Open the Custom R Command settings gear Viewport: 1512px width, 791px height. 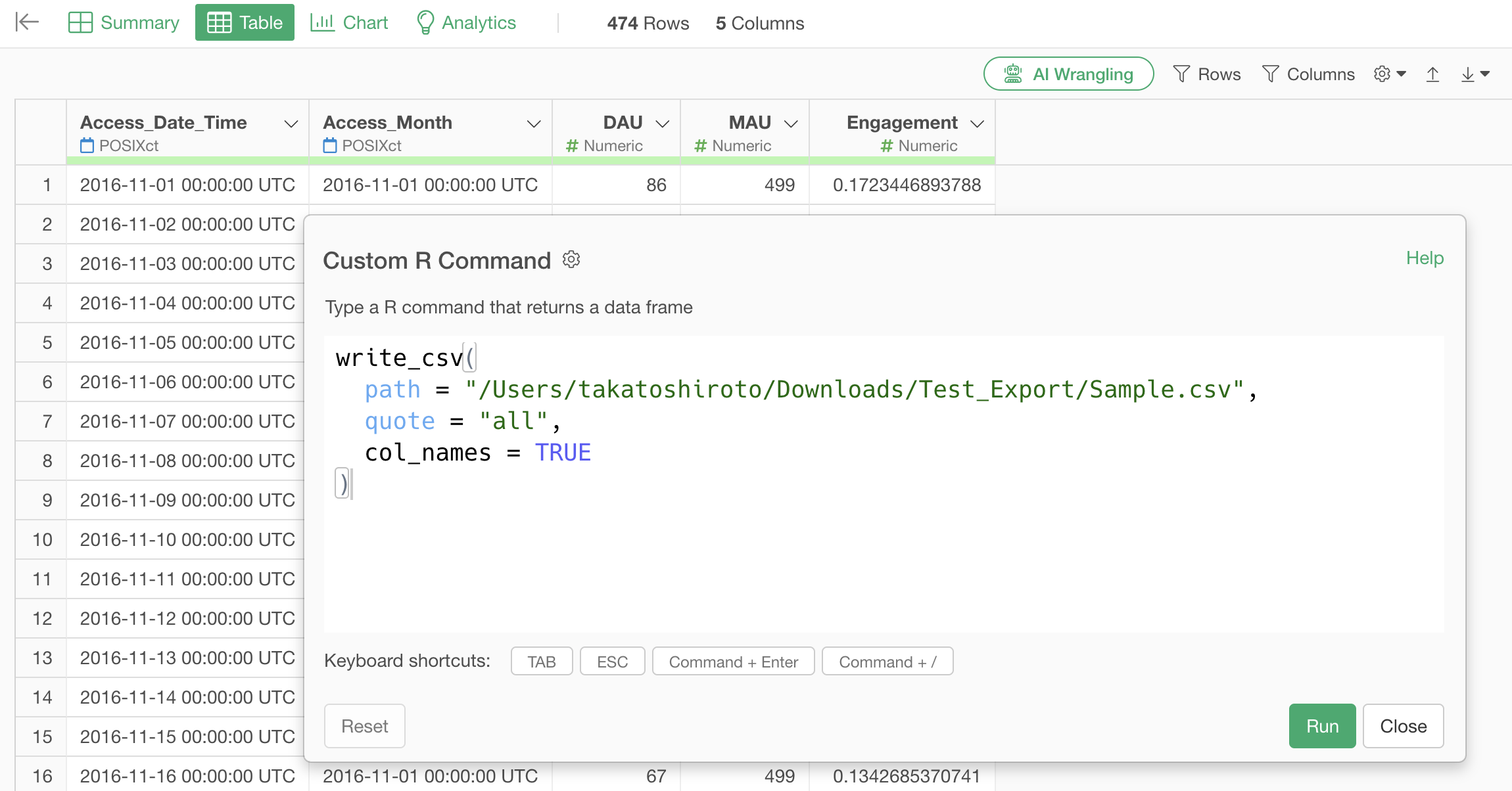coord(571,260)
